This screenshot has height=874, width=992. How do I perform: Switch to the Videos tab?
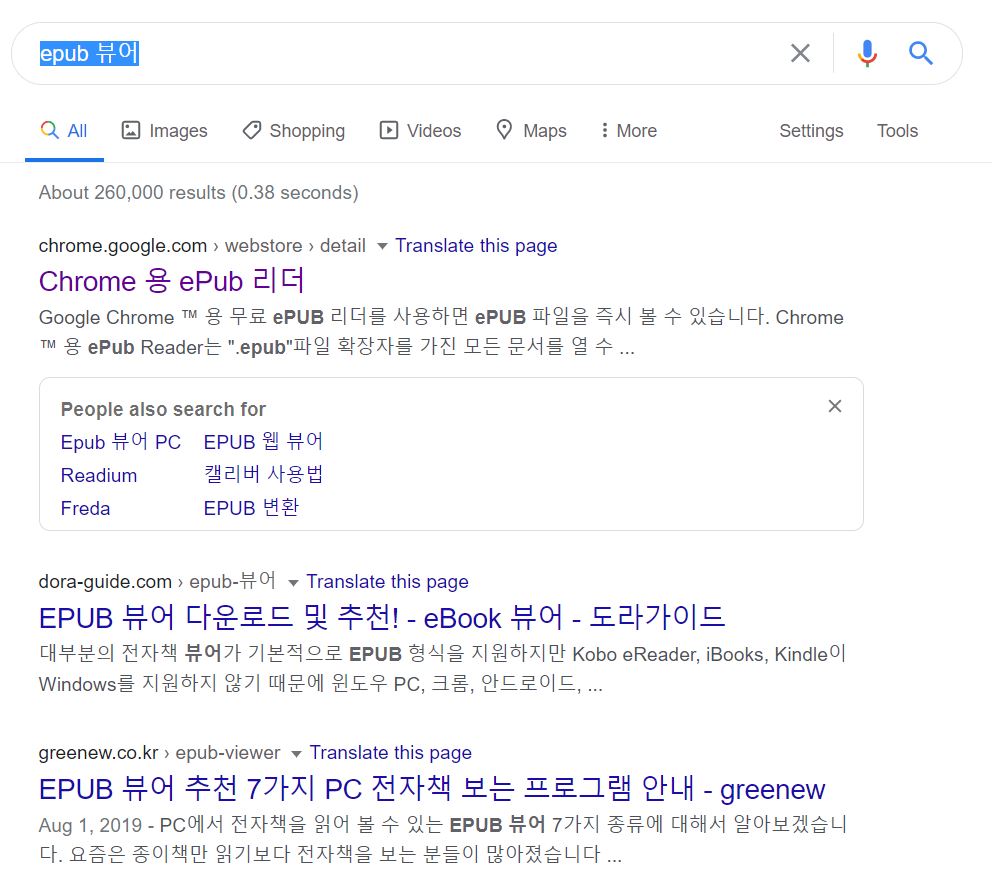click(420, 131)
